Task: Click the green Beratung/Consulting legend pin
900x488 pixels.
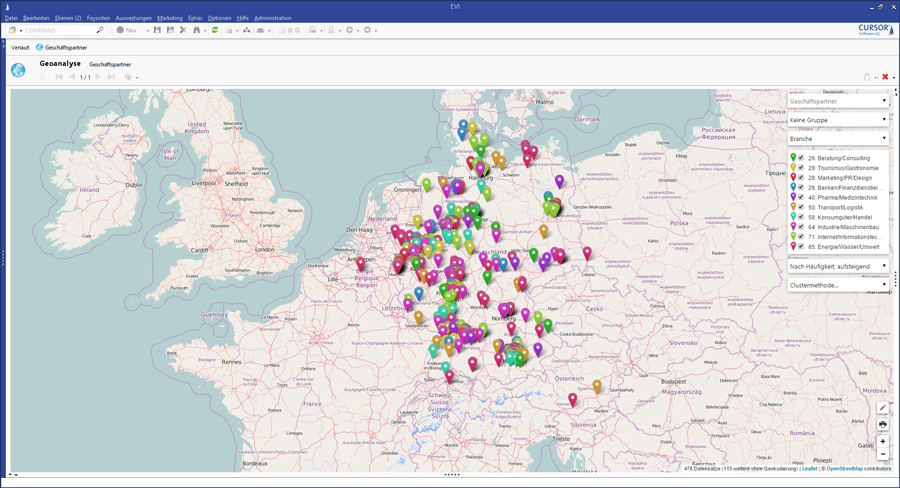Action: pos(792,158)
